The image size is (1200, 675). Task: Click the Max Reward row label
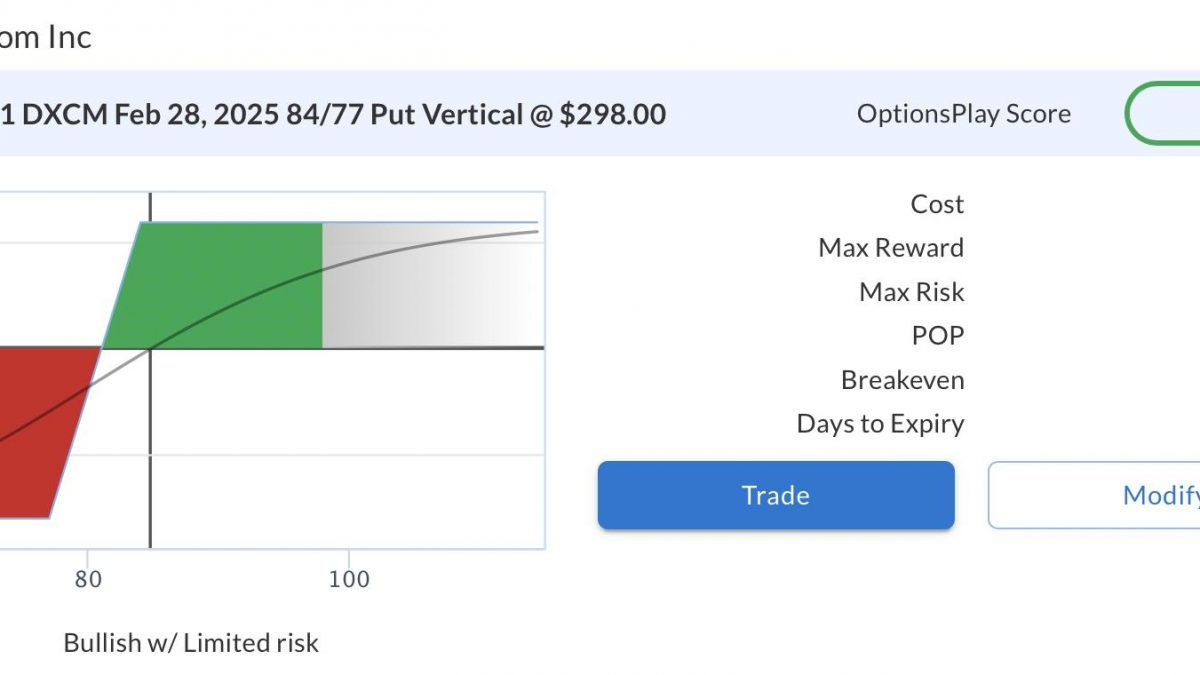click(x=891, y=248)
